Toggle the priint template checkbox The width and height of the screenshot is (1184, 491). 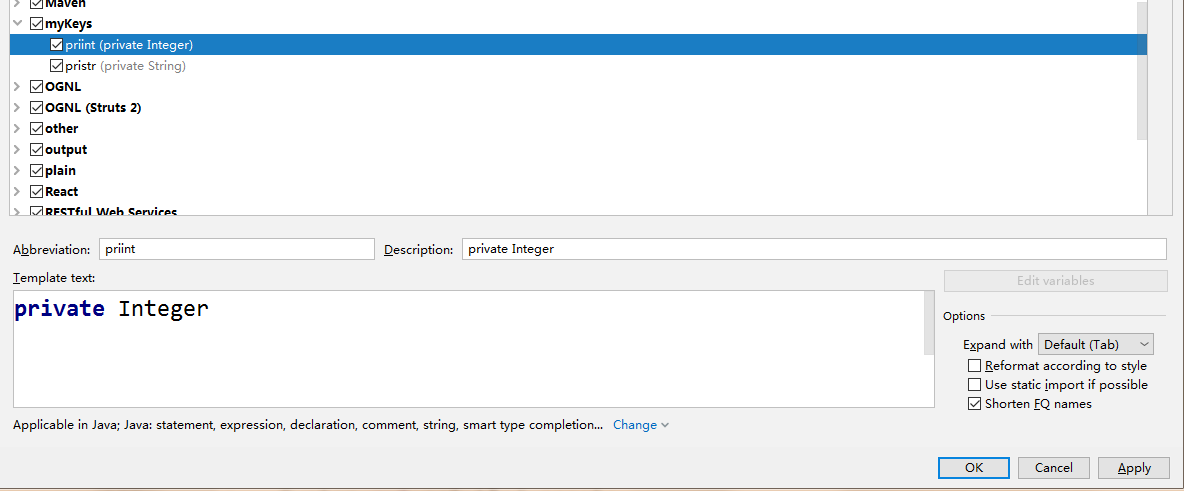click(57, 45)
